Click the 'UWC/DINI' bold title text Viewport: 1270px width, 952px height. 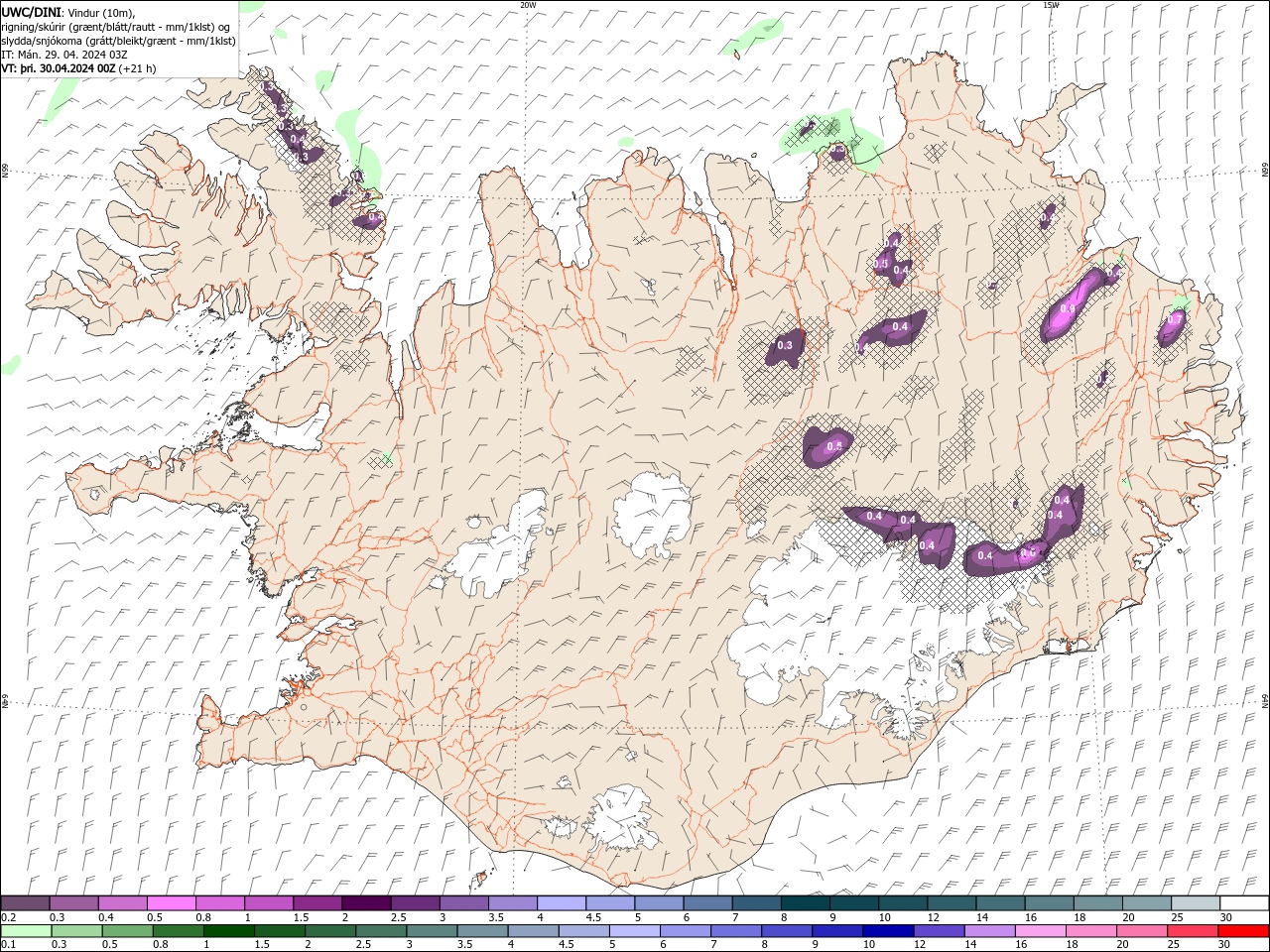31,12
